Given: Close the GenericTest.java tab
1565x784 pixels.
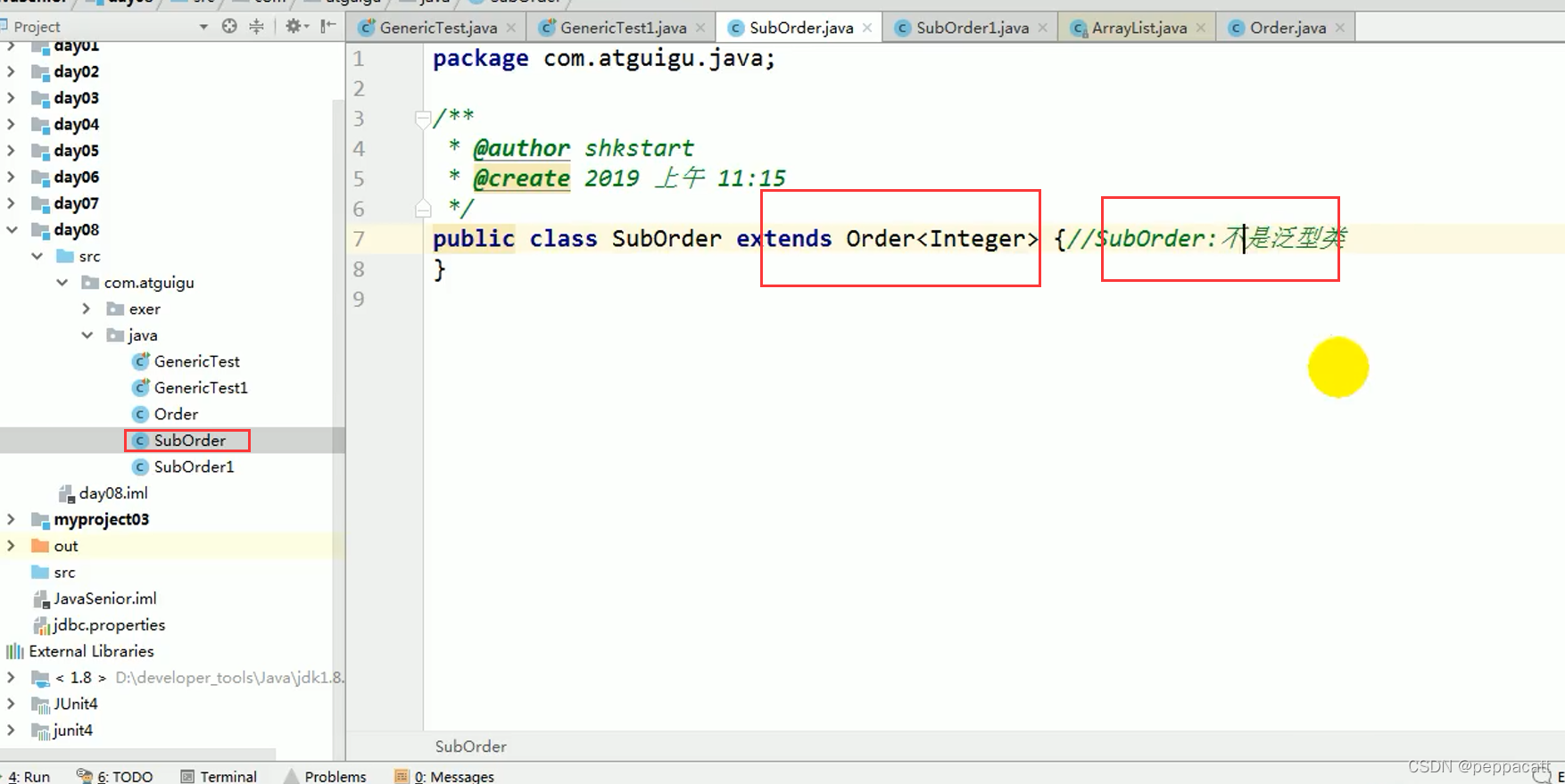Looking at the screenshot, I should (511, 28).
